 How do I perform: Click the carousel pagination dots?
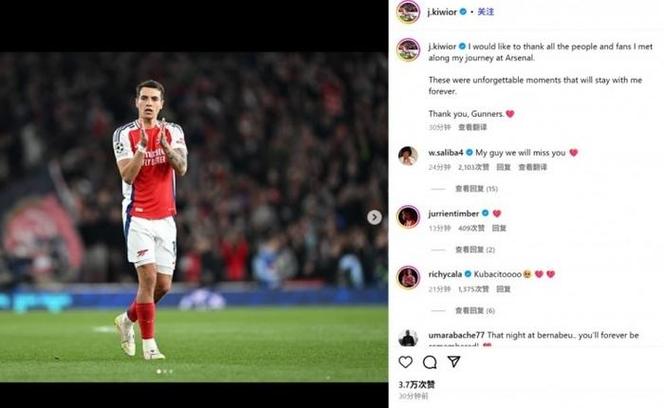pyautogui.click(x=164, y=371)
